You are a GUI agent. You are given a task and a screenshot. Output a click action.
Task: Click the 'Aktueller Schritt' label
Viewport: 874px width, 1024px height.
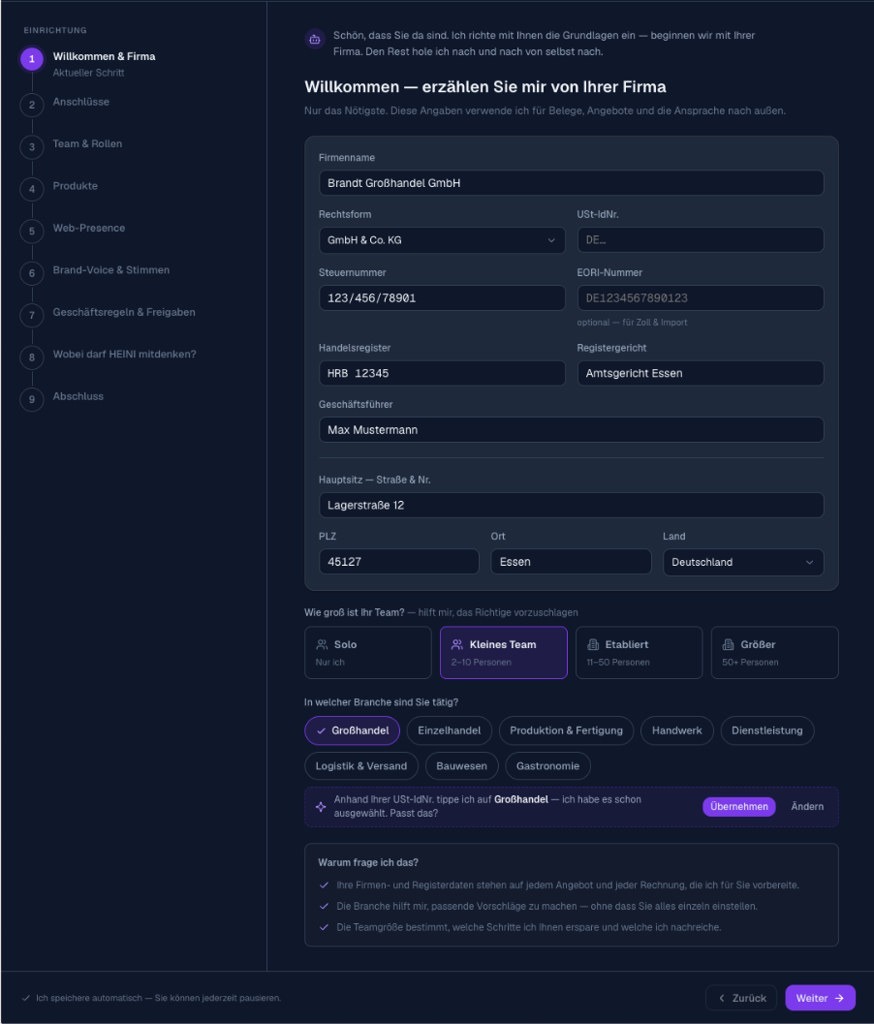click(88, 73)
